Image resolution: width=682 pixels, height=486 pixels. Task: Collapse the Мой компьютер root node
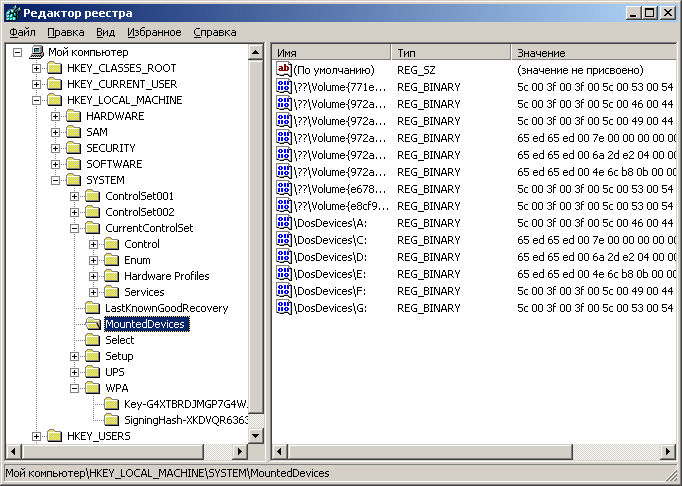point(17,53)
